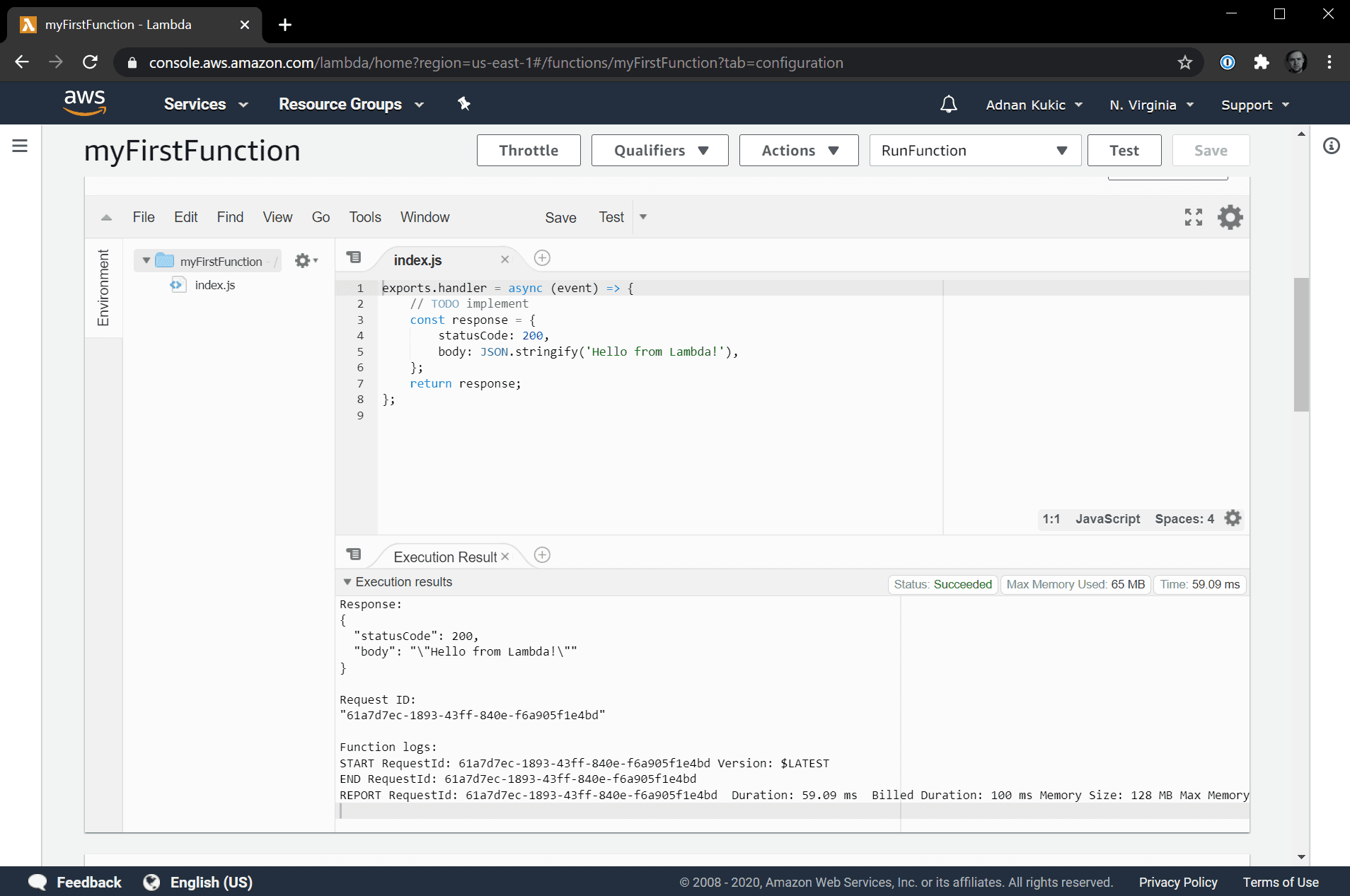This screenshot has width=1350, height=896.
Task: Switch to the Execution Result tab
Action: (444, 557)
